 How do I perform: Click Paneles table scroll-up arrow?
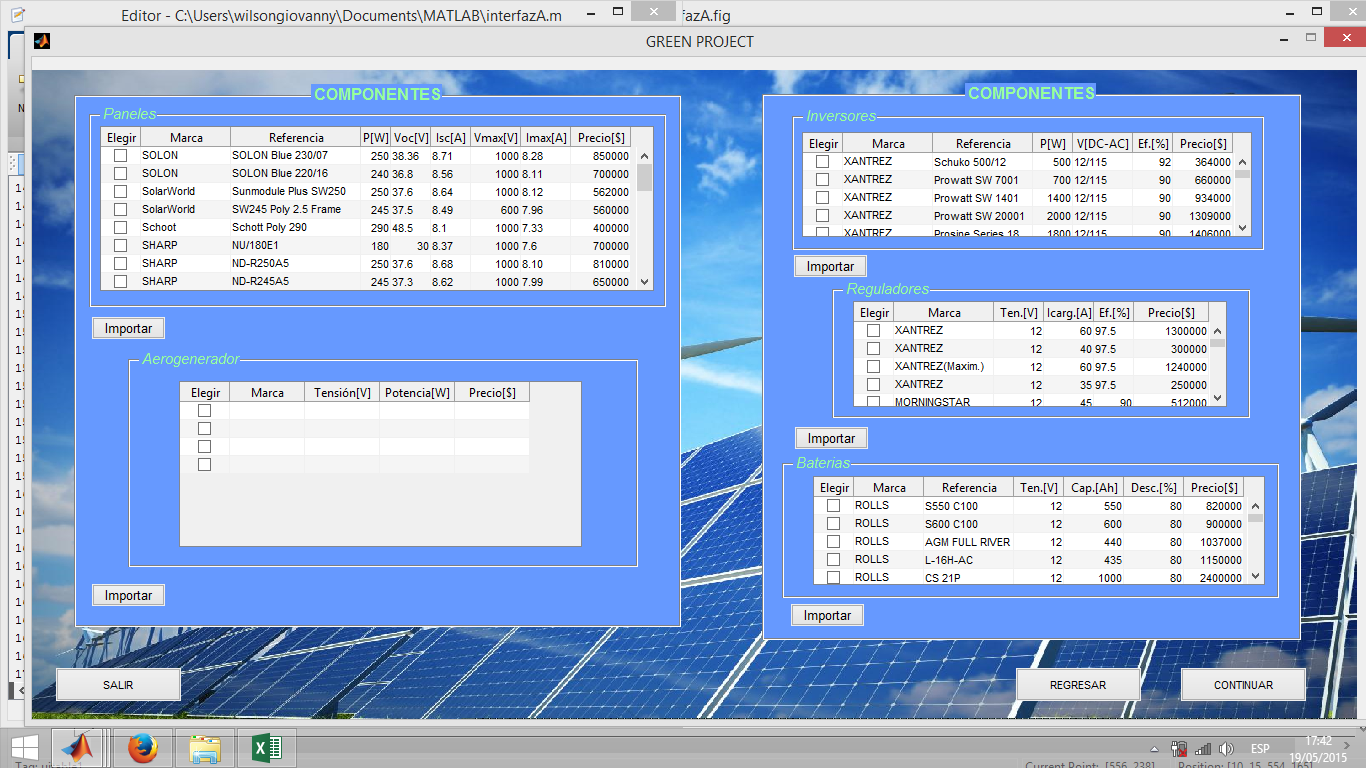click(x=644, y=156)
